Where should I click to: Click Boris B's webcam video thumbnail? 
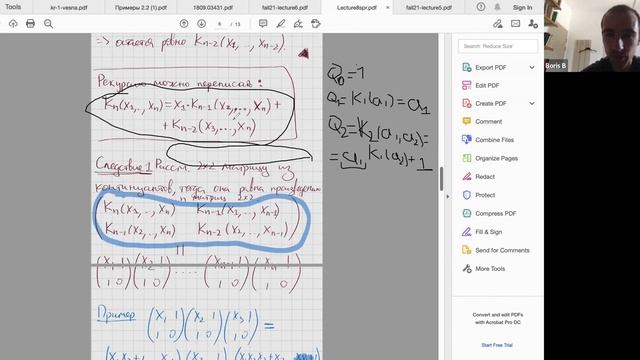pos(592,36)
